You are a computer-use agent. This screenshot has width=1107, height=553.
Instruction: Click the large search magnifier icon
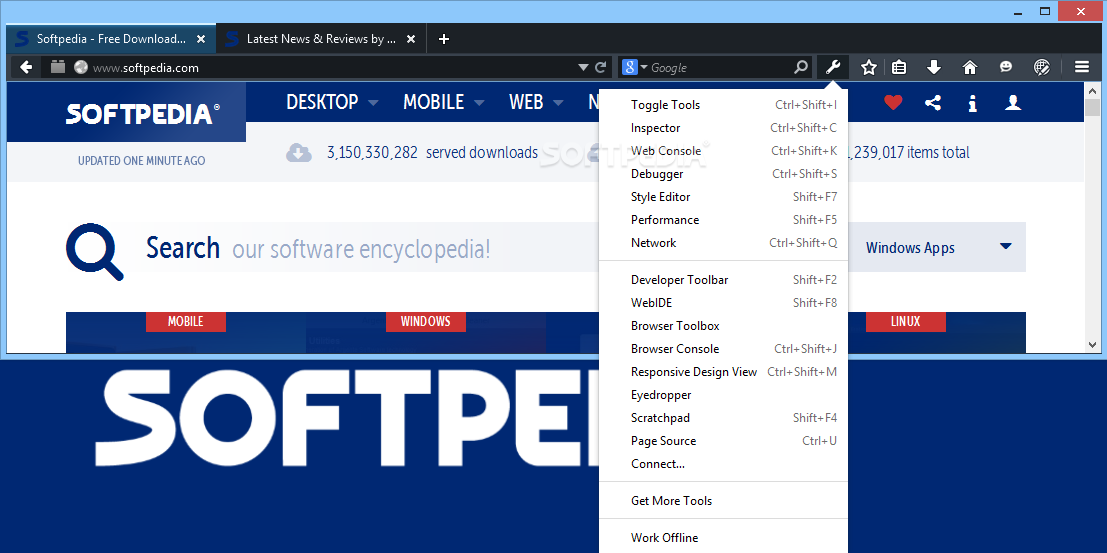(95, 251)
